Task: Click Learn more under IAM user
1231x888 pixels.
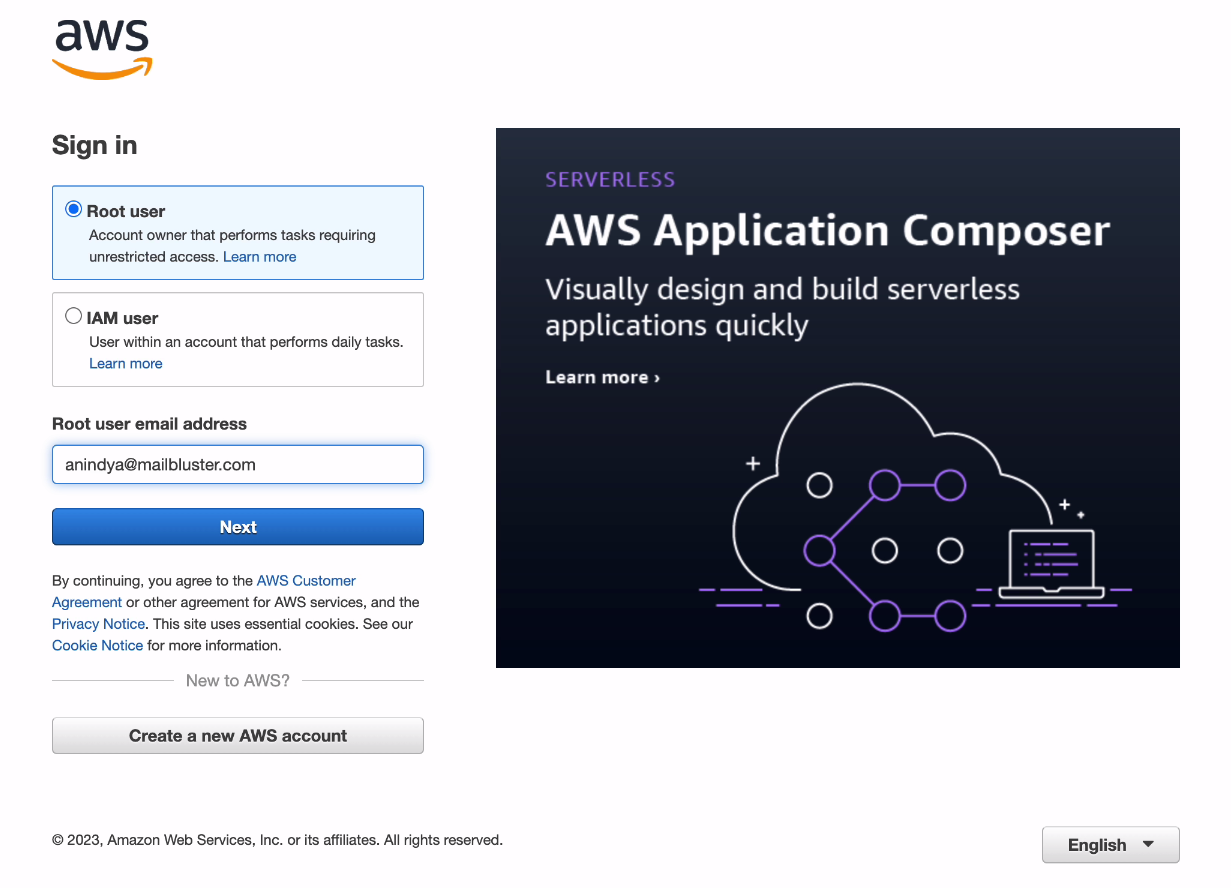Action: pyautogui.click(x=125, y=363)
